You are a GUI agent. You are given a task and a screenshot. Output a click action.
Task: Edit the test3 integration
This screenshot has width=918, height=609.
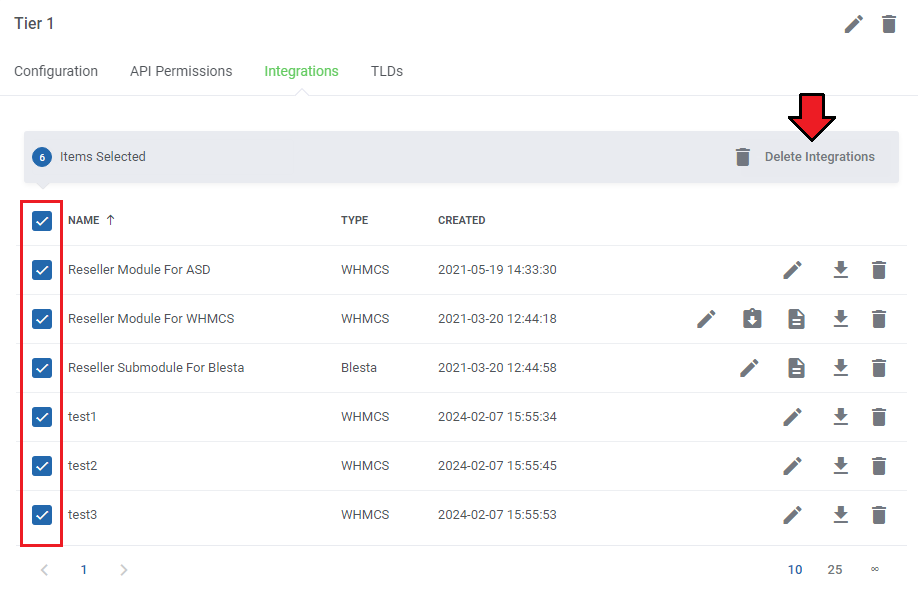click(x=792, y=515)
